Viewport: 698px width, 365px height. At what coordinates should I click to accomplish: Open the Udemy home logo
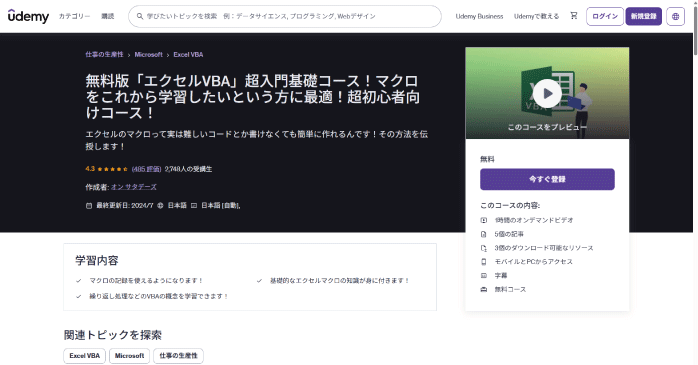pyautogui.click(x=28, y=16)
